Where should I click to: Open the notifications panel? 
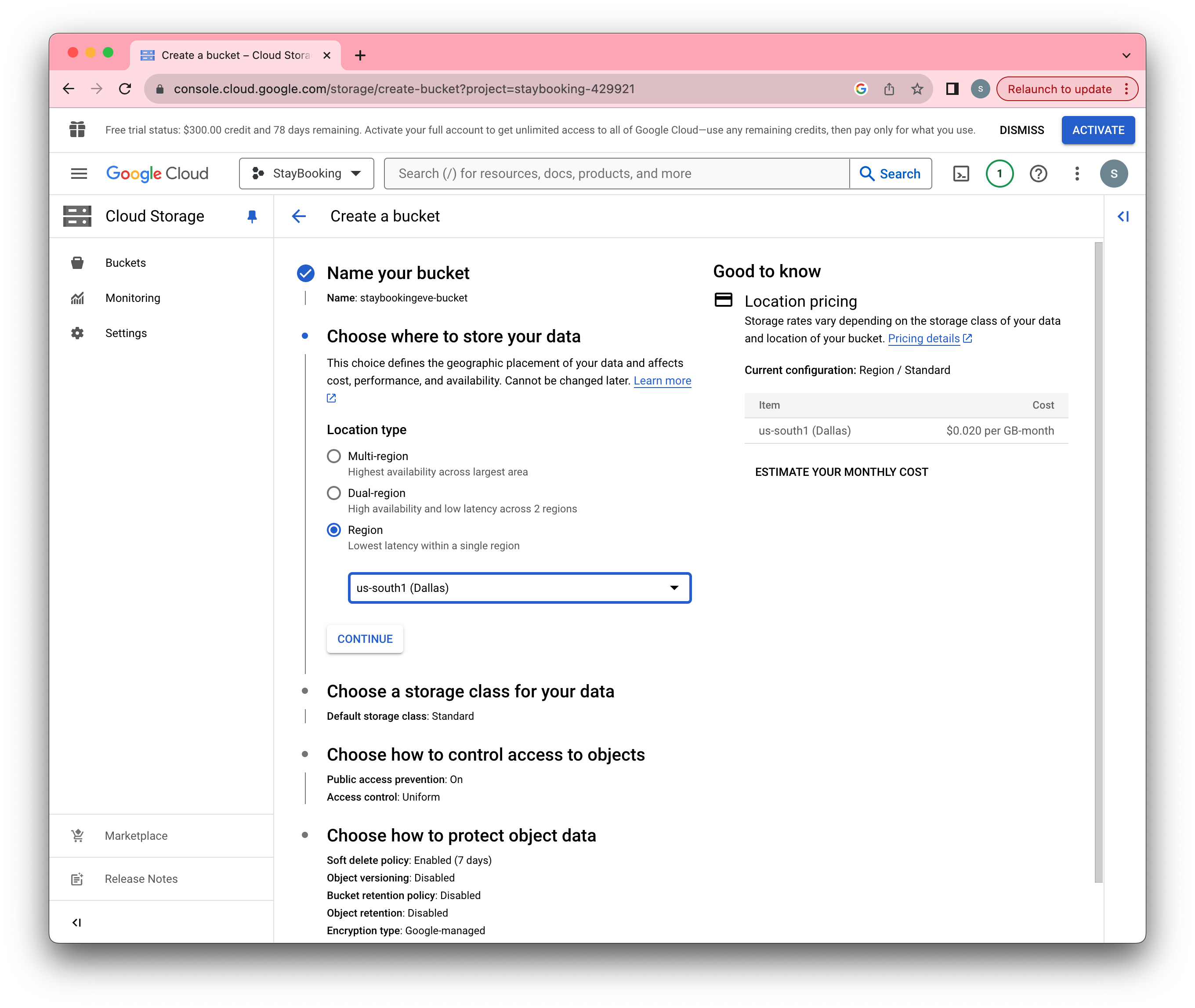tap(999, 173)
